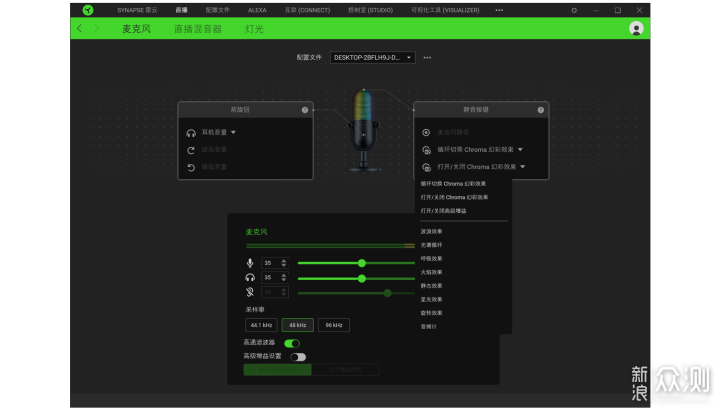Click help icon on the 静音按键 panel

pos(540,110)
